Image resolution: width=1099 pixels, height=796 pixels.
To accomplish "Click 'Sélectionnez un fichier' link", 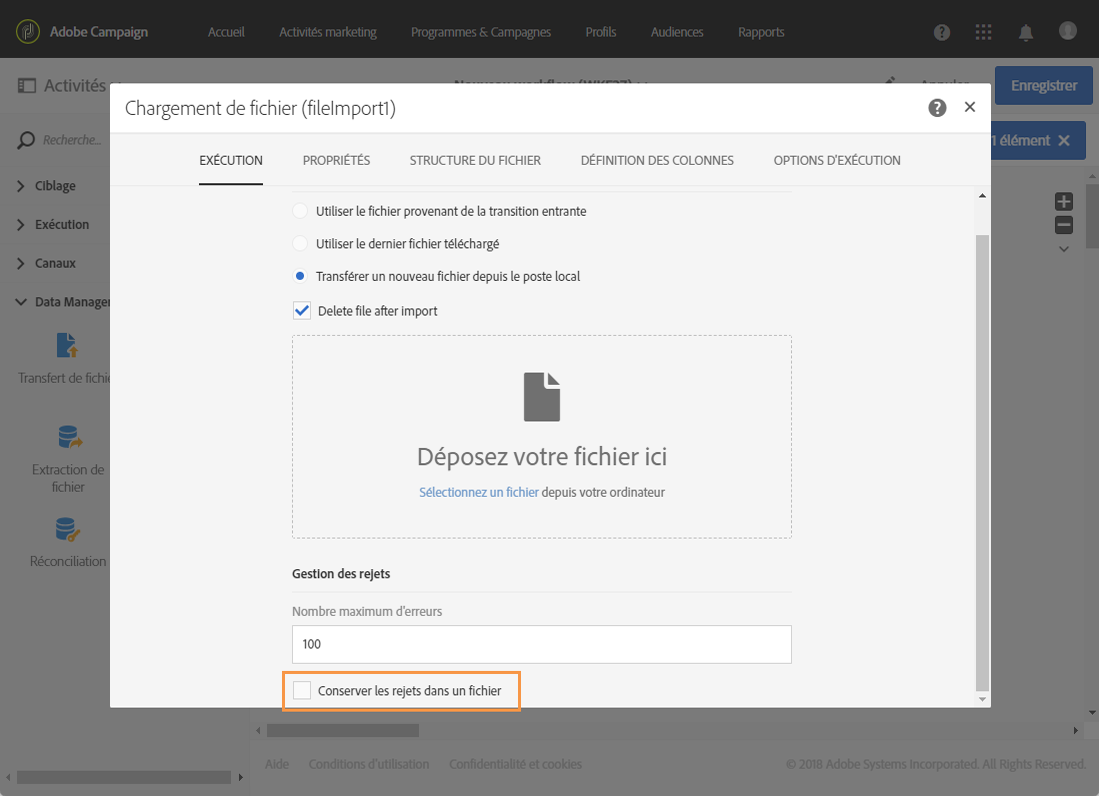I will [479, 492].
